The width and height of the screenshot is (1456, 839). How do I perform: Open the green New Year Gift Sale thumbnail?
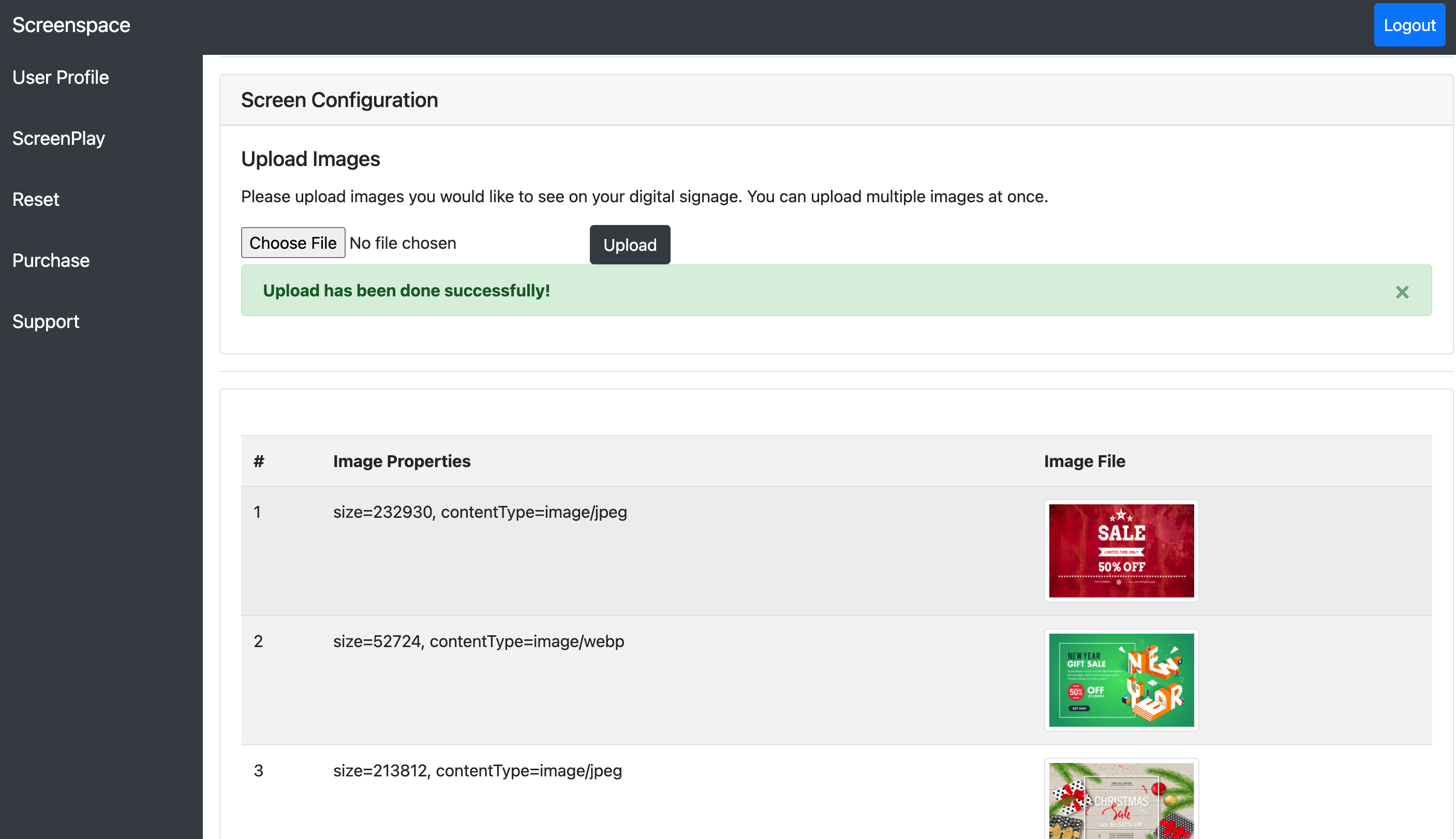coord(1121,680)
